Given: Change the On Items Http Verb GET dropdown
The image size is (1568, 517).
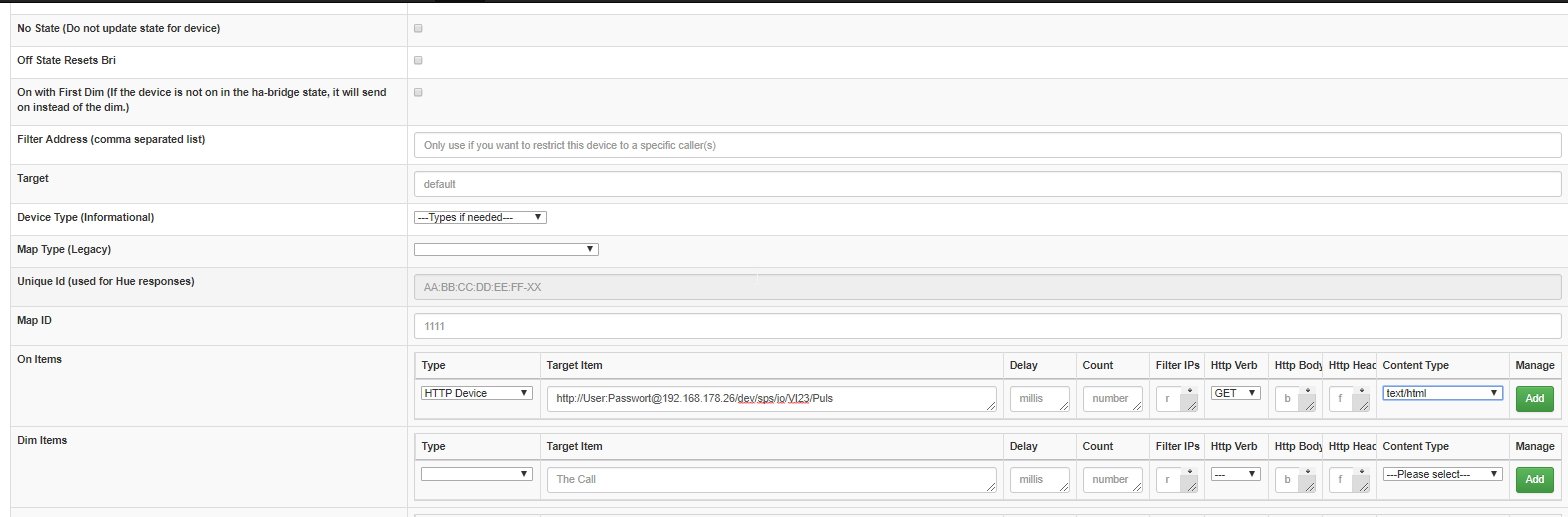Looking at the screenshot, I should [x=1235, y=393].
